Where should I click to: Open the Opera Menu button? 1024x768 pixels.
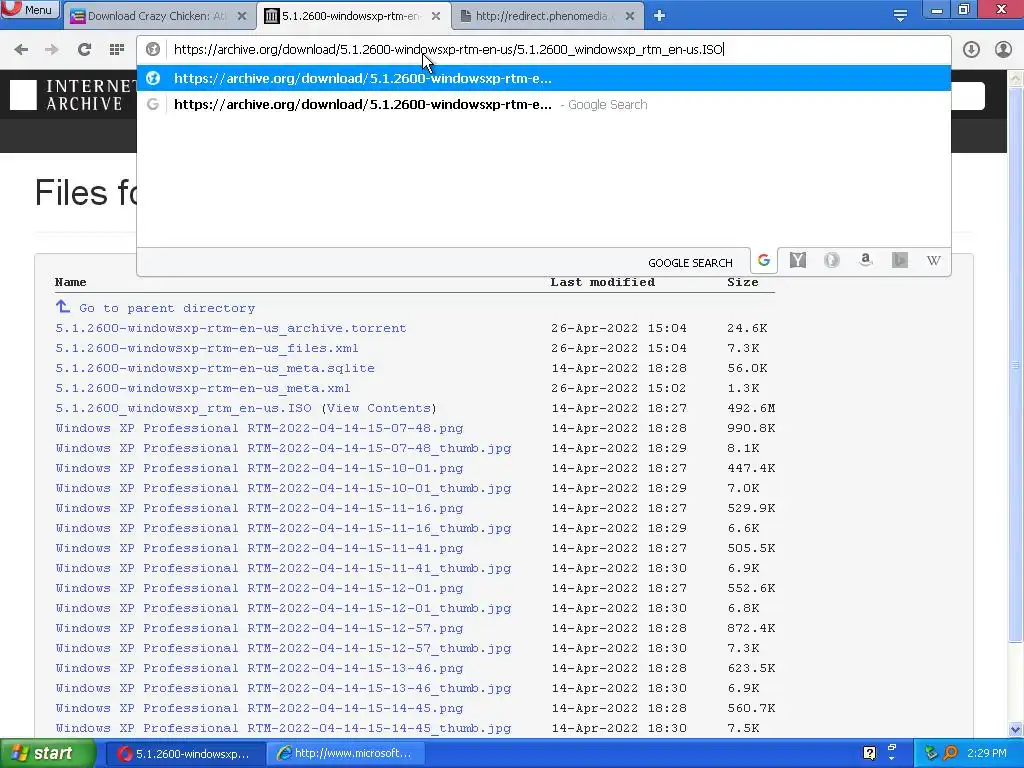coord(29,9)
